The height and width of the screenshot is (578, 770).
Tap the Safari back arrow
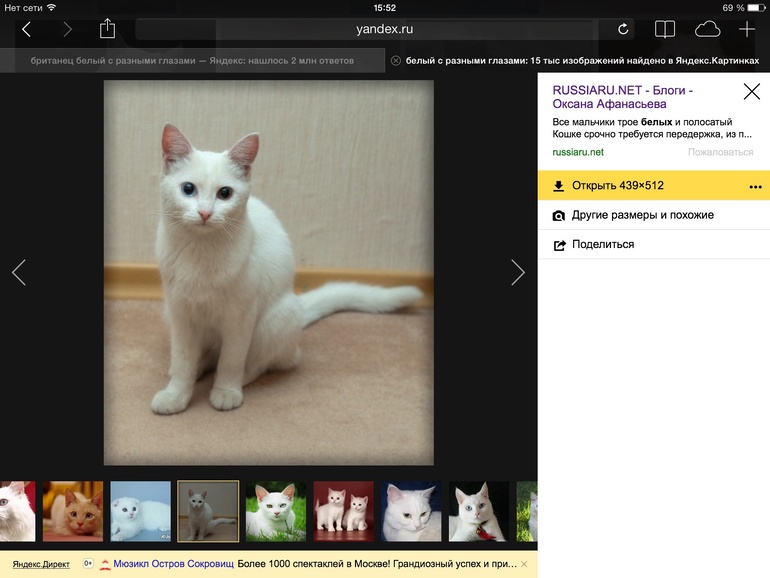27,30
